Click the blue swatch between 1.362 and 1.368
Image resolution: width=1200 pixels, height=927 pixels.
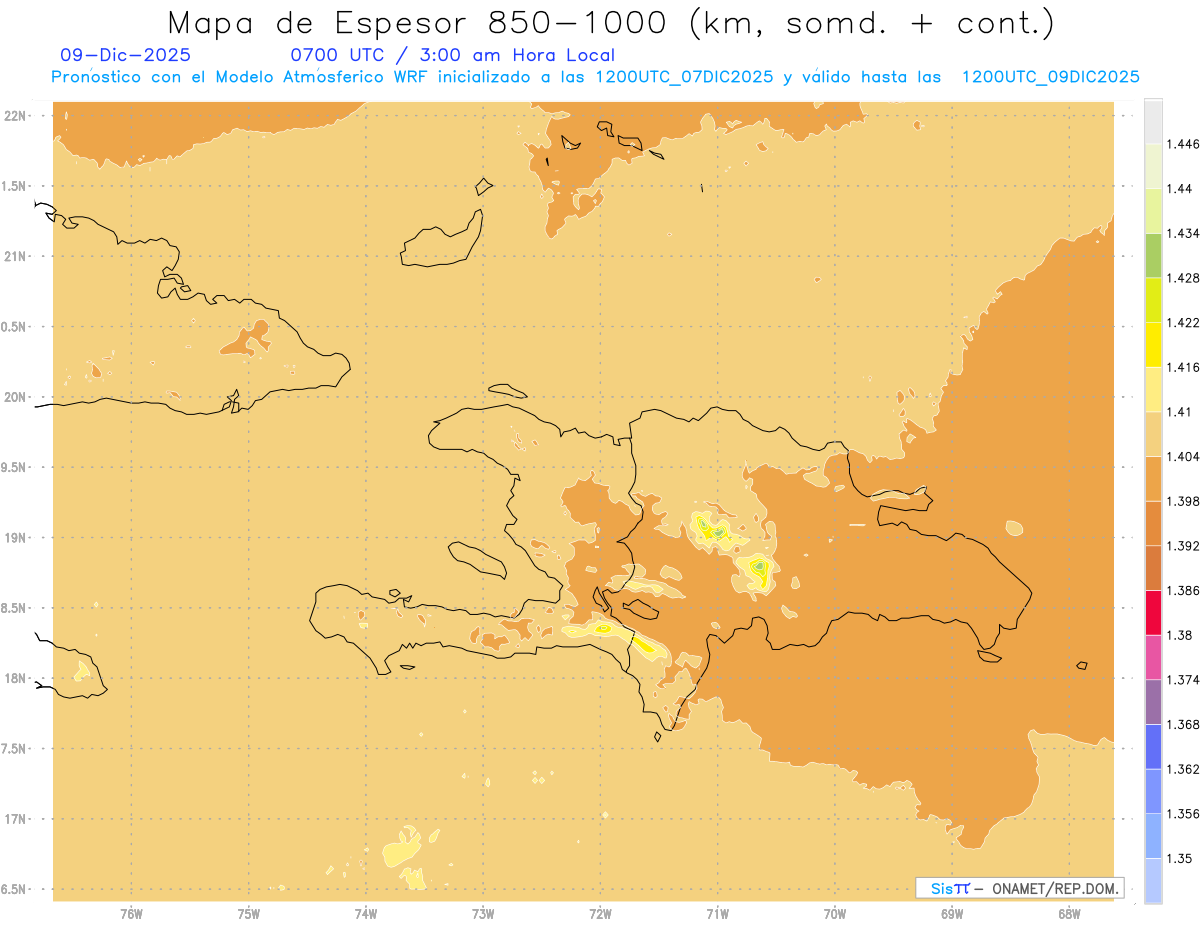1153,747
